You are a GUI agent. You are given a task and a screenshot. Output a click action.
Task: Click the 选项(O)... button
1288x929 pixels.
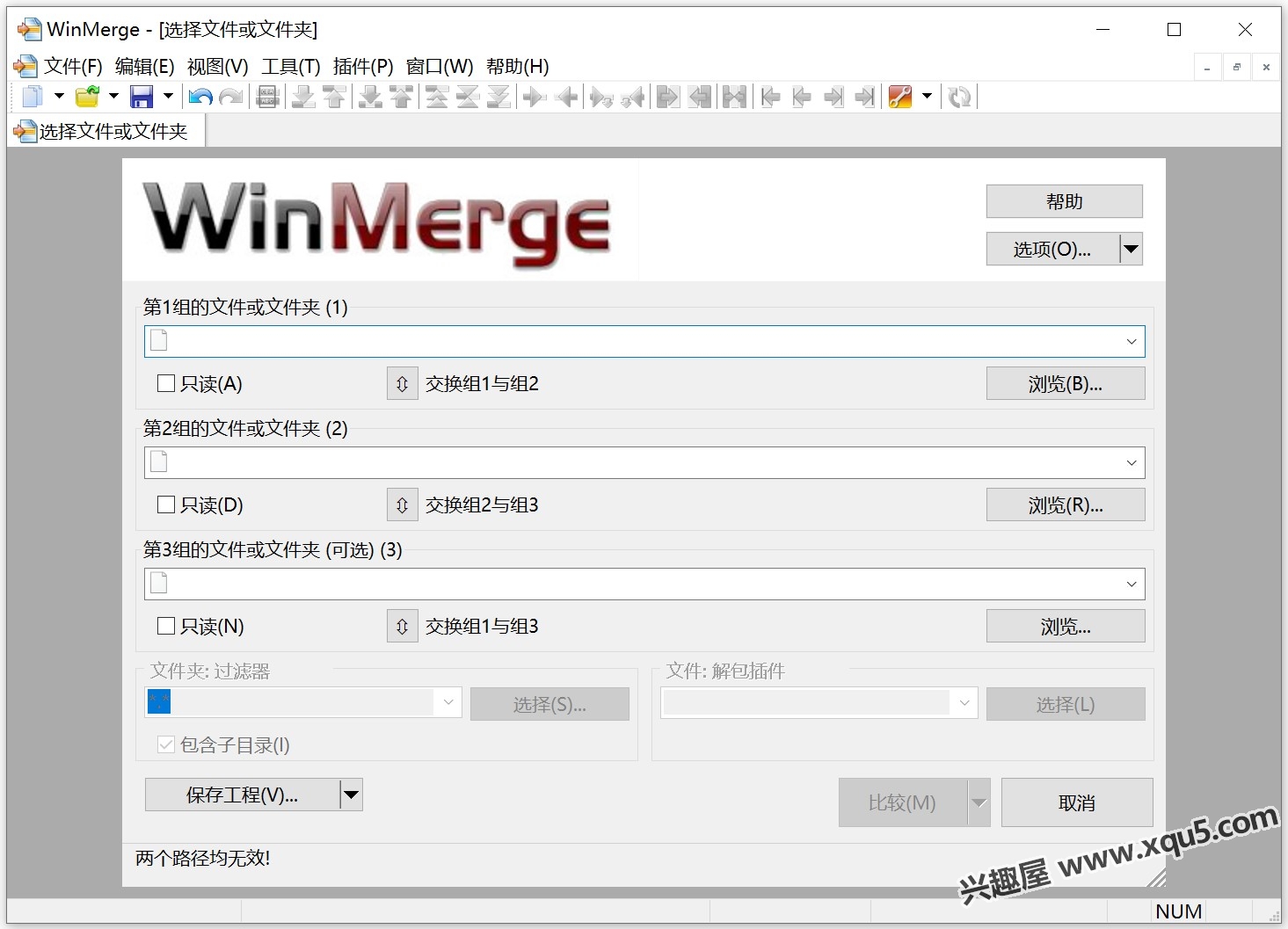click(x=1052, y=249)
